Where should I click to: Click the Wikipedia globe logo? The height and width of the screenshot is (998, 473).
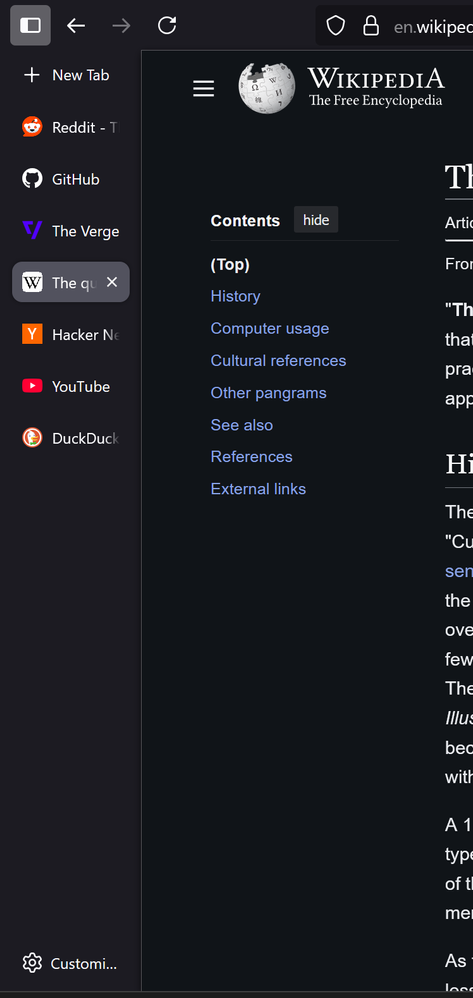tap(267, 88)
